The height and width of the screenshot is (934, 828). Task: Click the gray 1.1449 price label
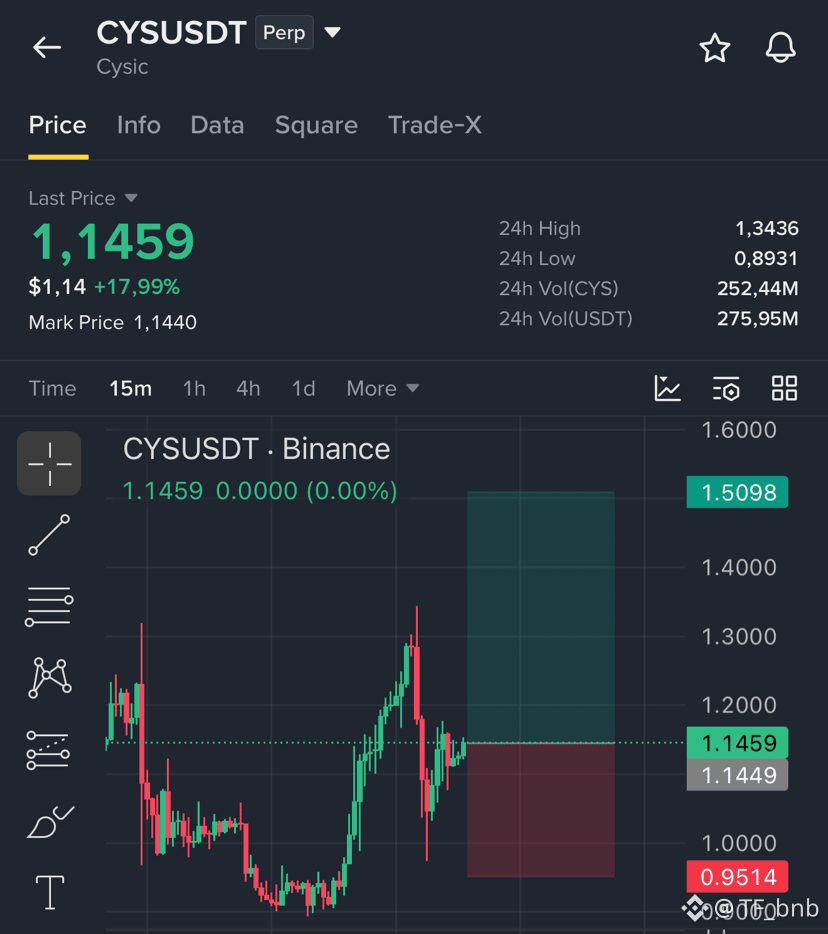click(x=737, y=775)
